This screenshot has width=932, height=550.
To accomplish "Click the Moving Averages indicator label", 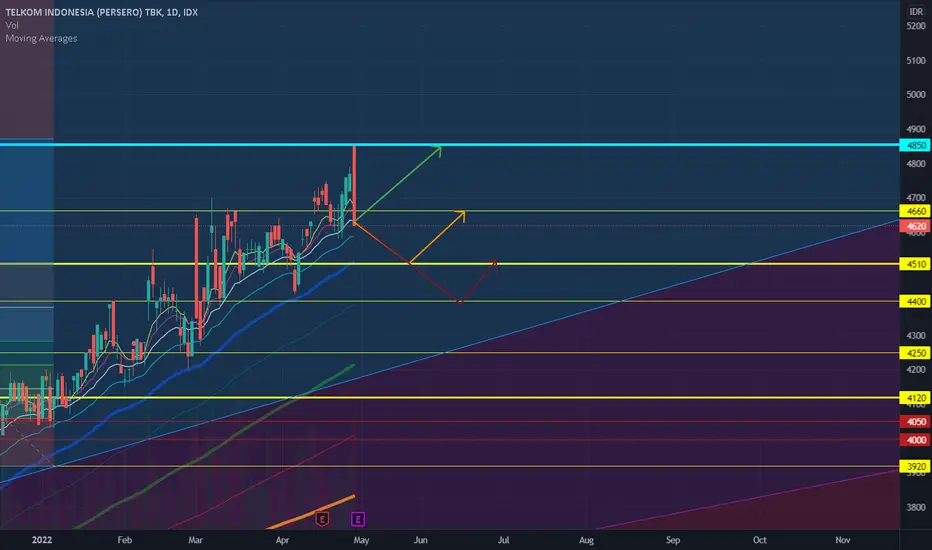I will pos(41,38).
